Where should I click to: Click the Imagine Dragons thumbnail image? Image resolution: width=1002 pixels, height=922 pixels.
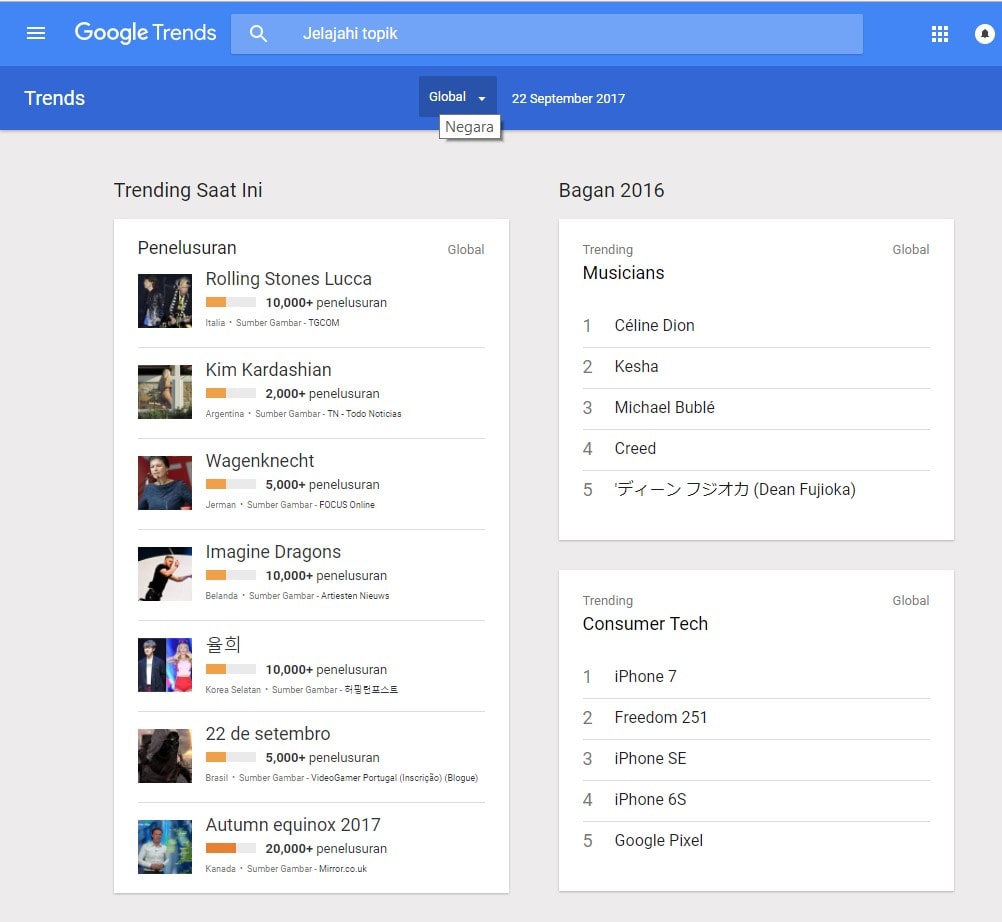point(165,574)
